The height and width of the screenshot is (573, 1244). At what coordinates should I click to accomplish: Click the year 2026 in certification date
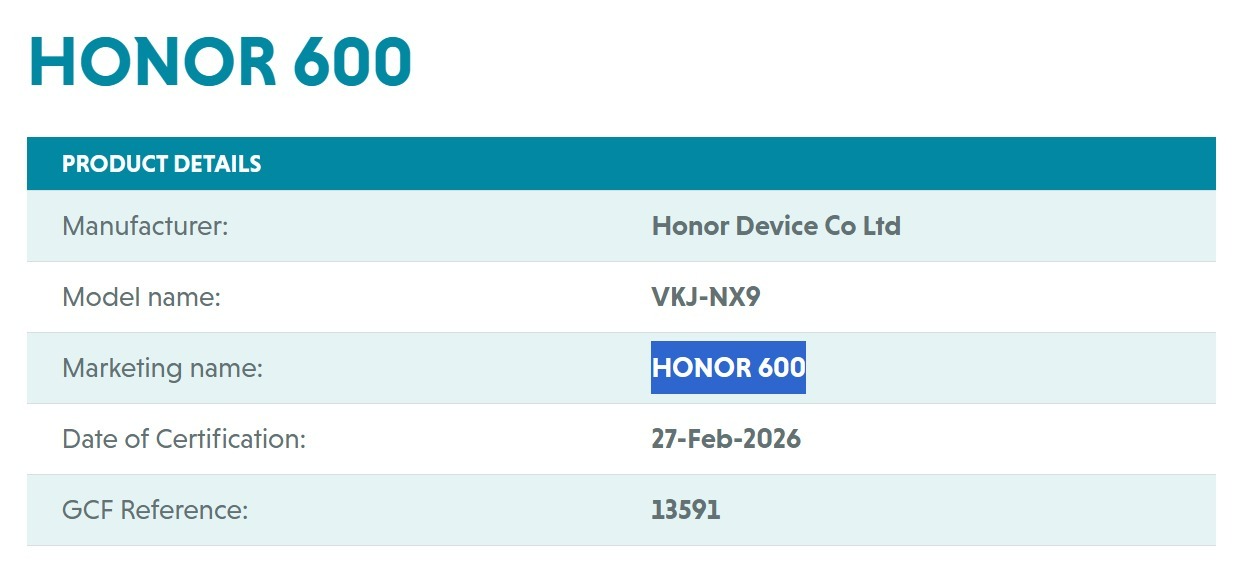771,439
